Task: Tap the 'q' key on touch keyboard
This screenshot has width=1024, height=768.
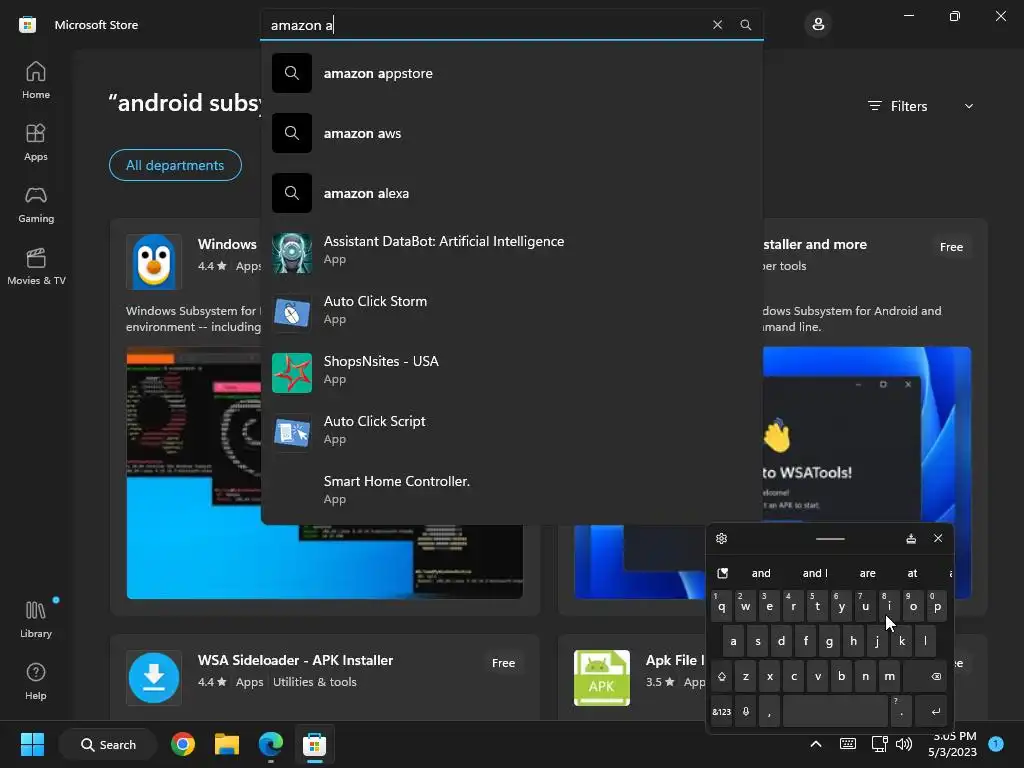Action: point(721,605)
